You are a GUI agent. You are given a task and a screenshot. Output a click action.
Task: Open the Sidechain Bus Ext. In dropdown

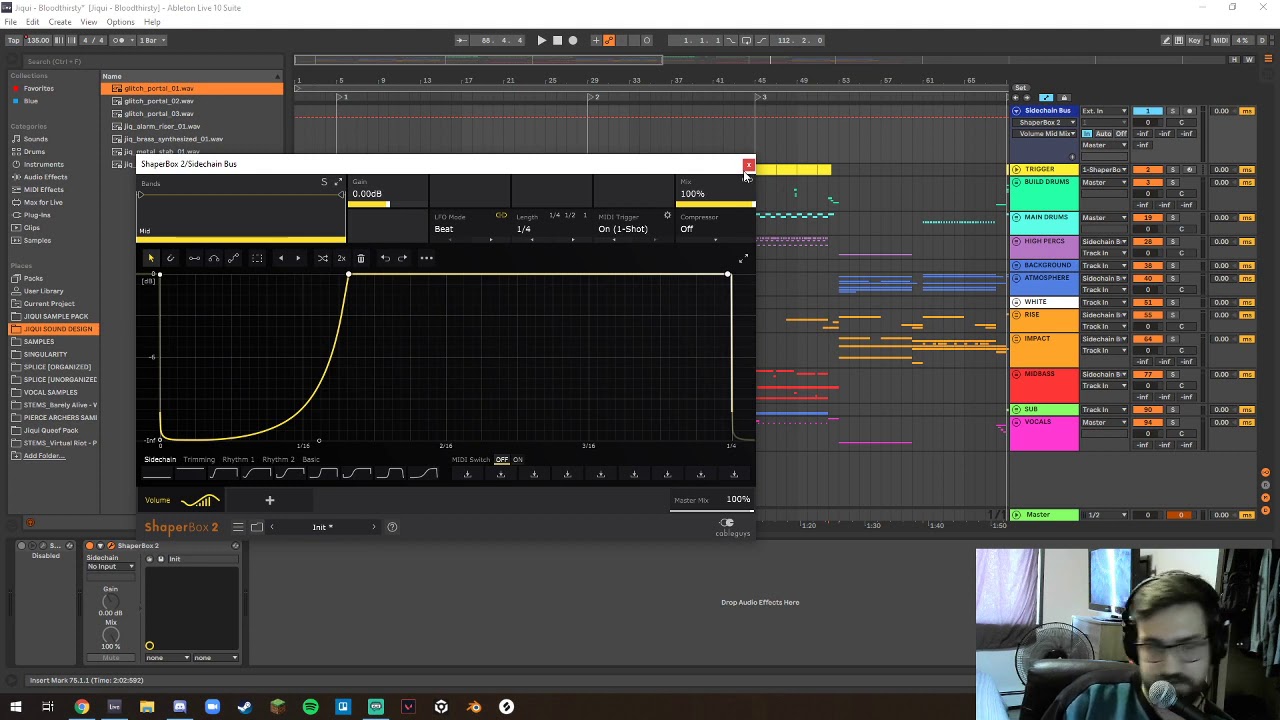point(1104,111)
